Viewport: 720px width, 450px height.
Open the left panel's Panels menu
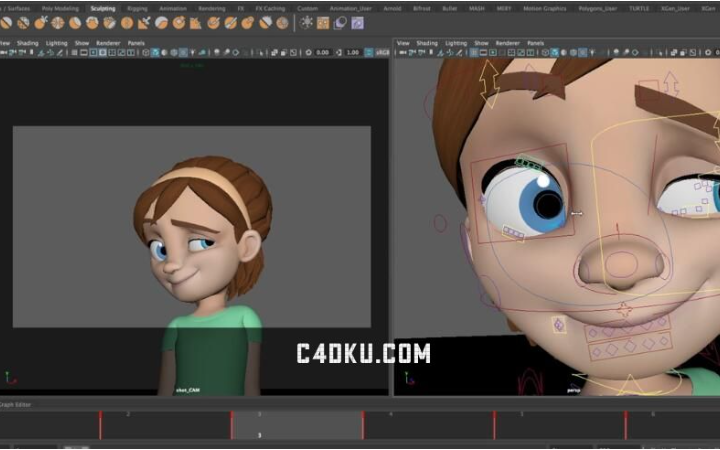click(x=136, y=43)
